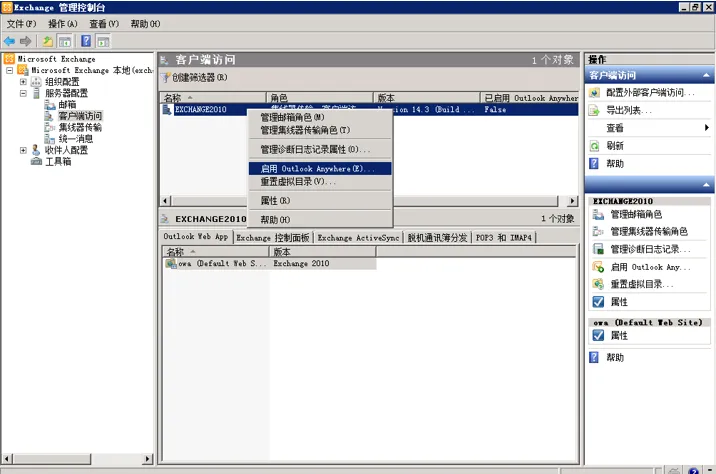Click 配置外部客户端访问 action
Image resolution: width=716 pixels, height=474 pixels.
649,93
